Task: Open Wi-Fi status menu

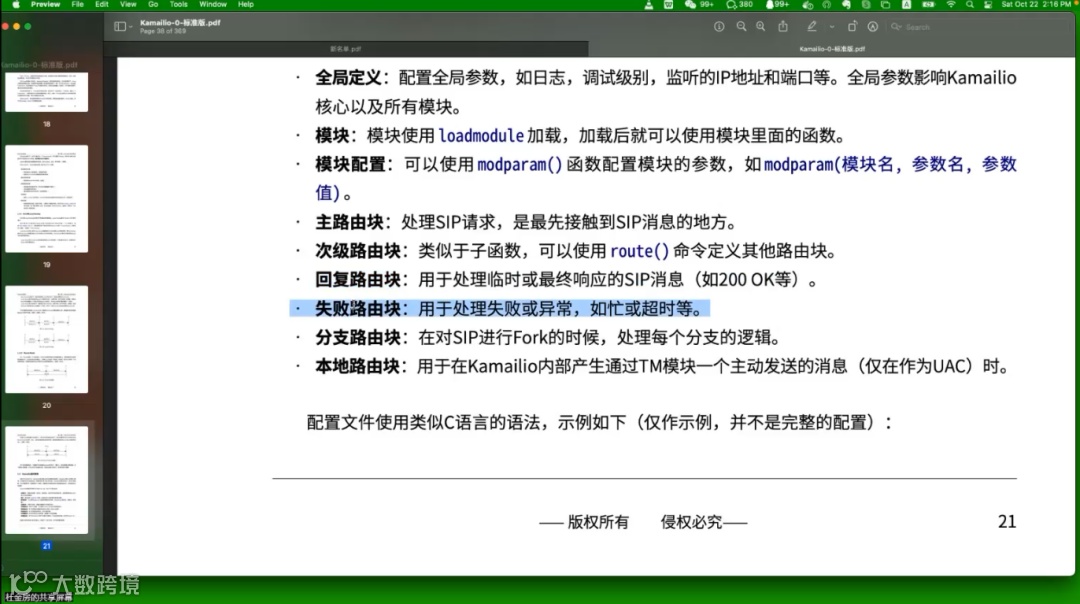Action: (x=951, y=5)
